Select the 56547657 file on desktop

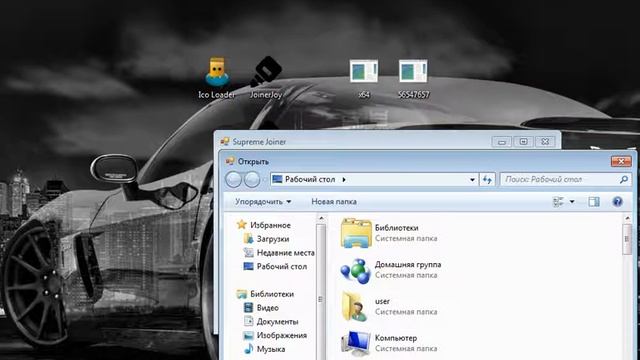413,78
